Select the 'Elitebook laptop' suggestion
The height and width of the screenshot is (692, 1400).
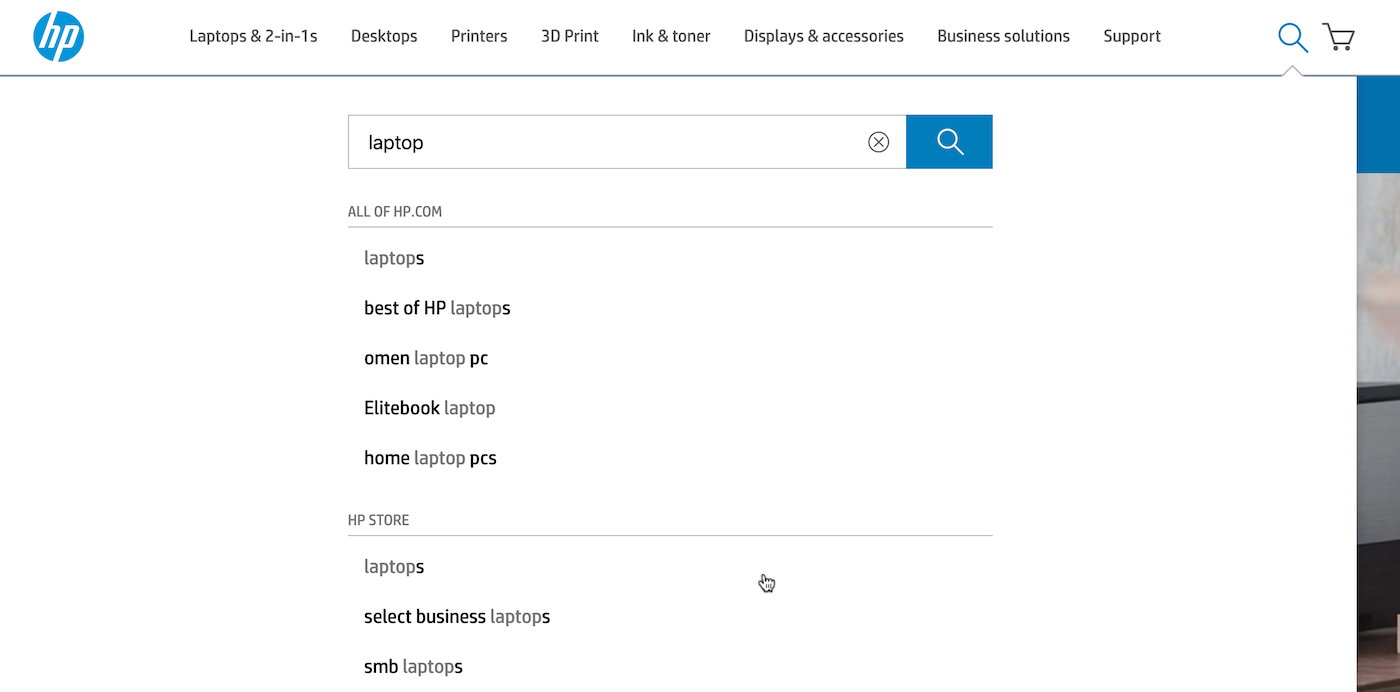tap(430, 407)
